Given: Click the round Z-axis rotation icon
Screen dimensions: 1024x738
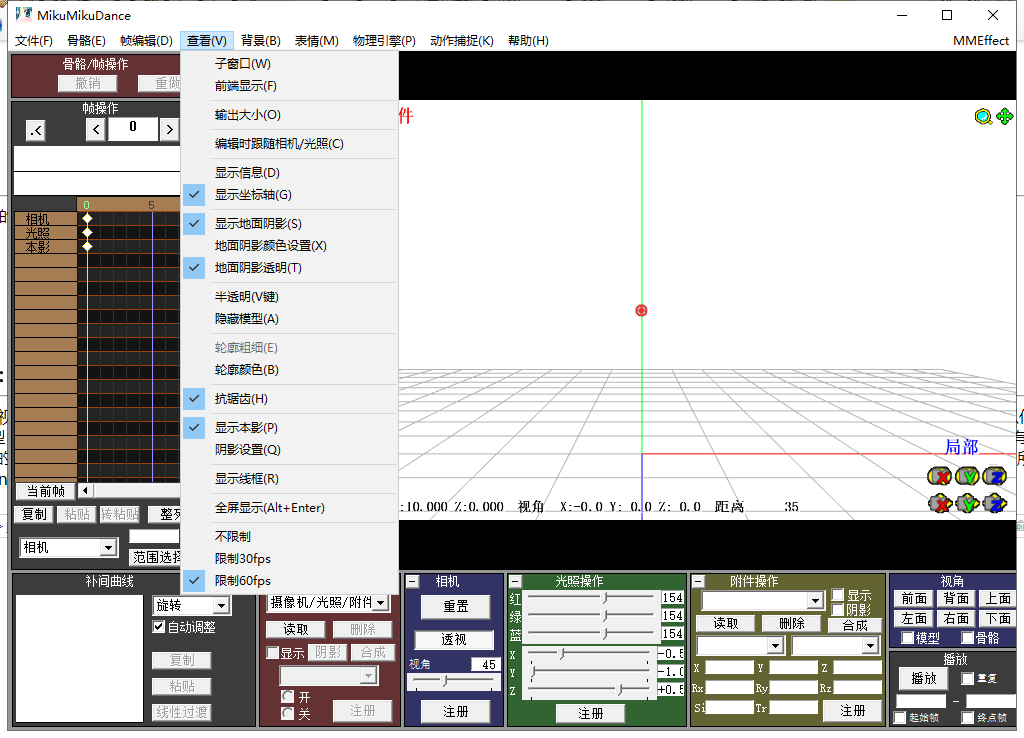Looking at the screenshot, I should [x=995, y=476].
